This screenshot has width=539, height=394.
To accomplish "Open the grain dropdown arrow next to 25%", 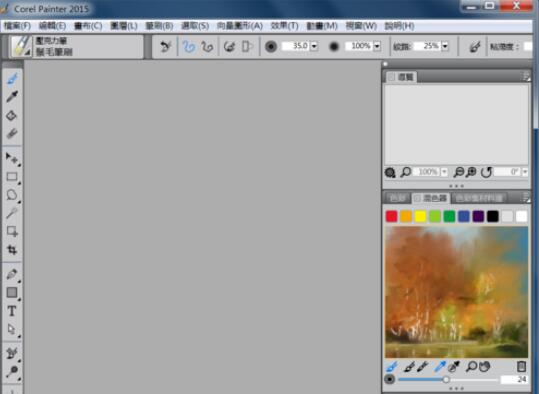I will click(445, 46).
